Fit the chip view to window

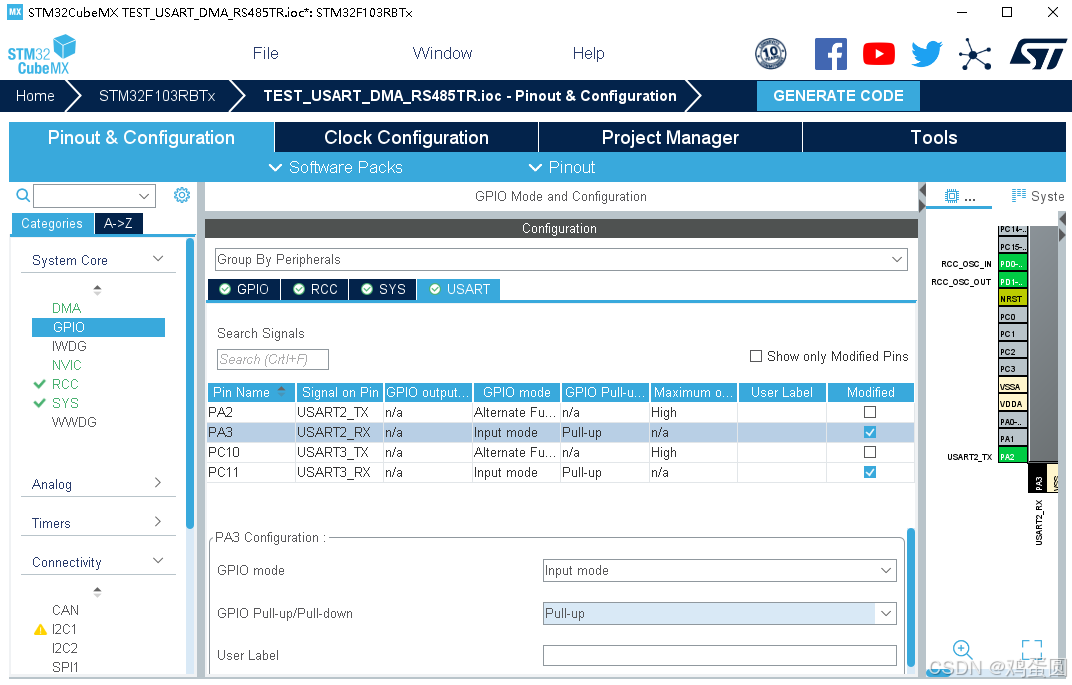coord(1032,649)
